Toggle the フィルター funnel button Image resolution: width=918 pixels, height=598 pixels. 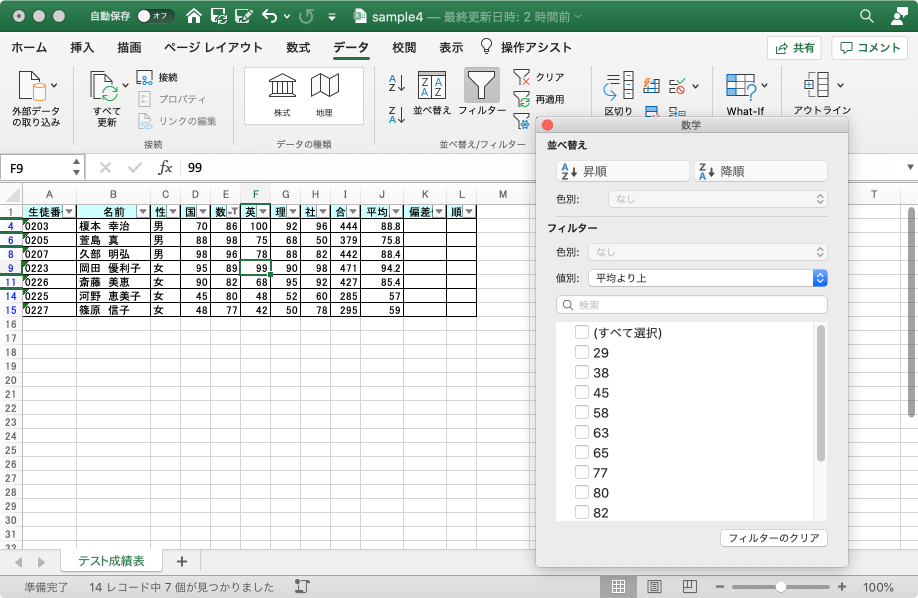click(482, 86)
